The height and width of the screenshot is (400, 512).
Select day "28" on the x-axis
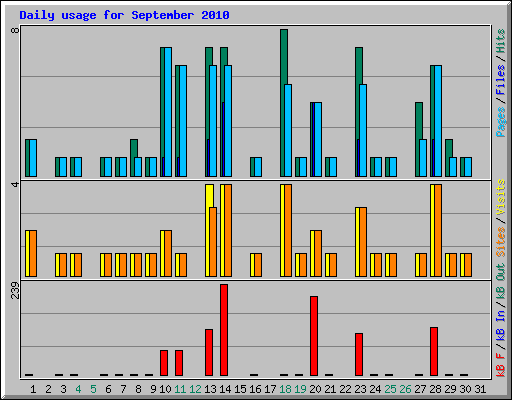(x=435, y=389)
